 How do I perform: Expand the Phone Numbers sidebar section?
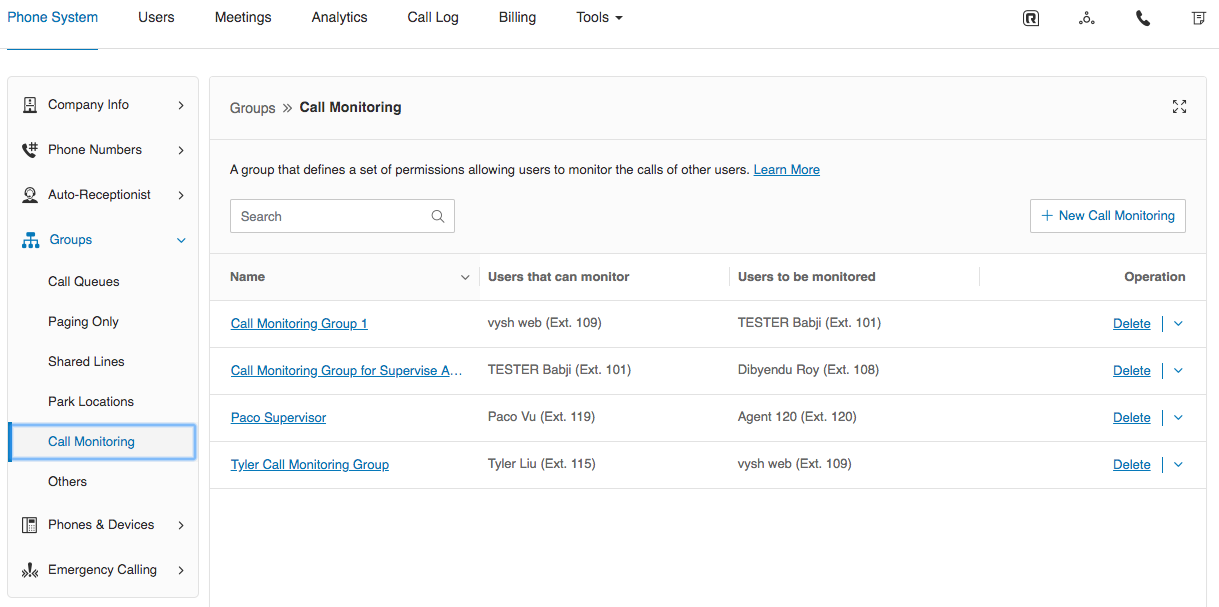pyautogui.click(x=181, y=150)
